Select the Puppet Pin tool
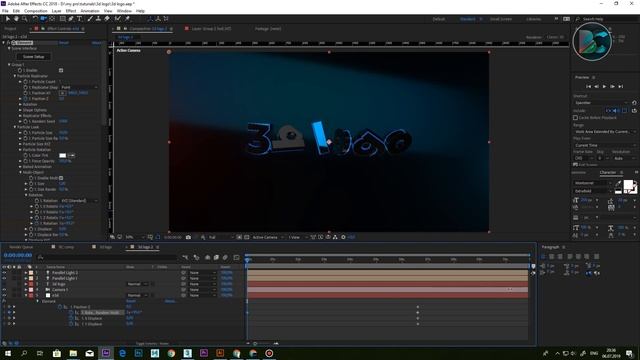This screenshot has width=640, height=360. click(x=127, y=19)
